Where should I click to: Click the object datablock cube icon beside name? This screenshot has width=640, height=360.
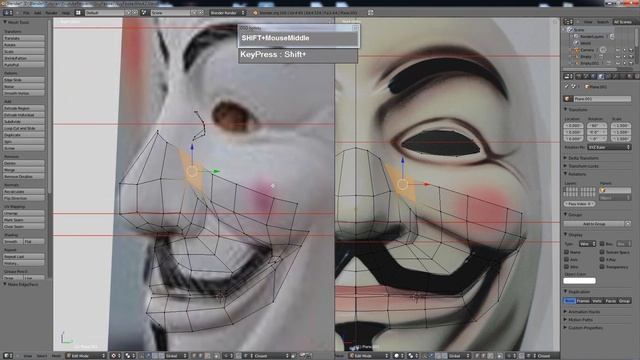coord(567,99)
